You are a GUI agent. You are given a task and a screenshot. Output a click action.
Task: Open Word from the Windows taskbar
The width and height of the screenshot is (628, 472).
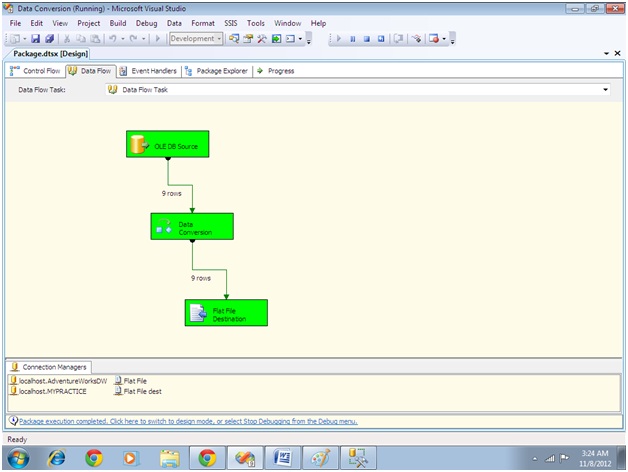coord(283,457)
